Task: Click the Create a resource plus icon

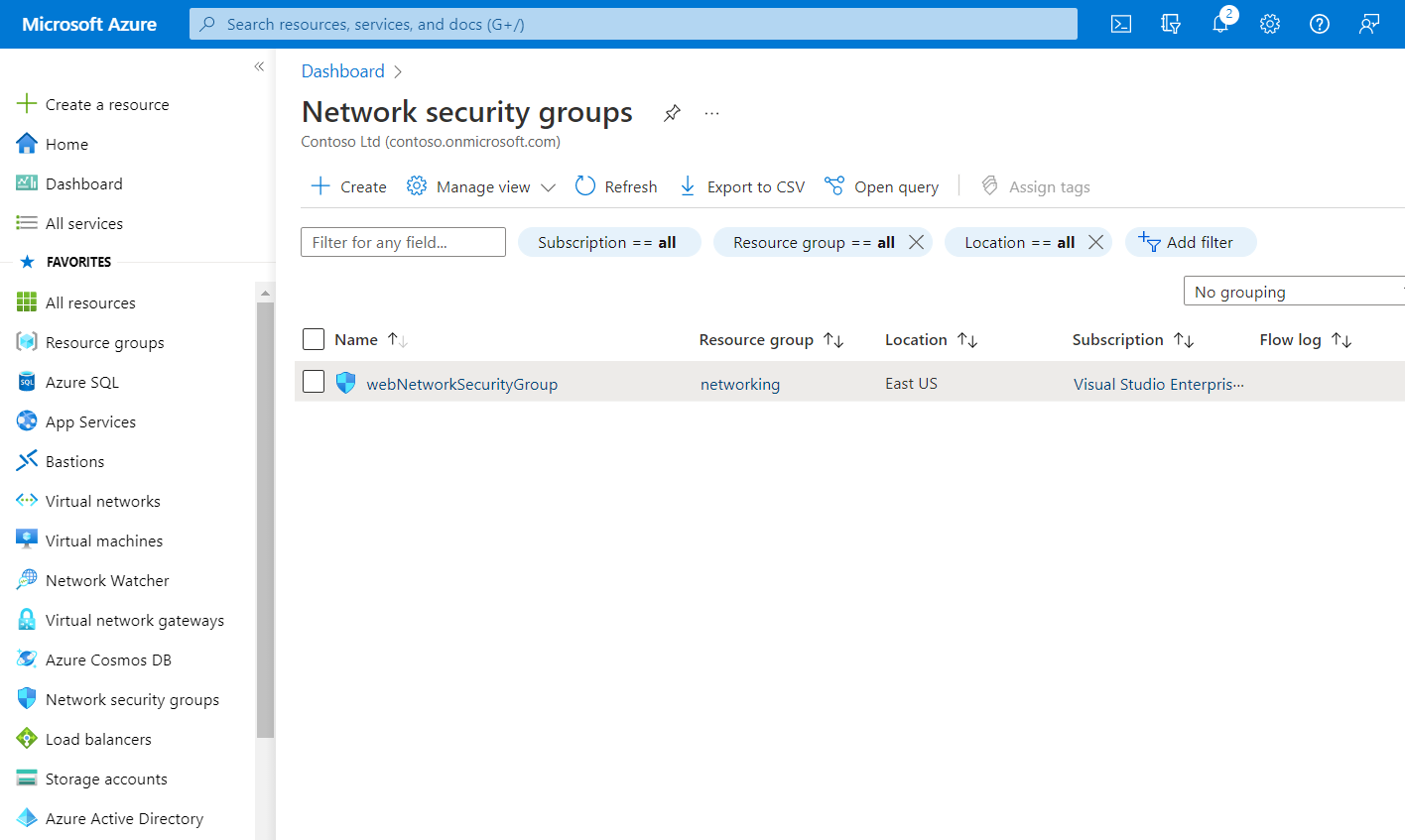Action: (27, 104)
